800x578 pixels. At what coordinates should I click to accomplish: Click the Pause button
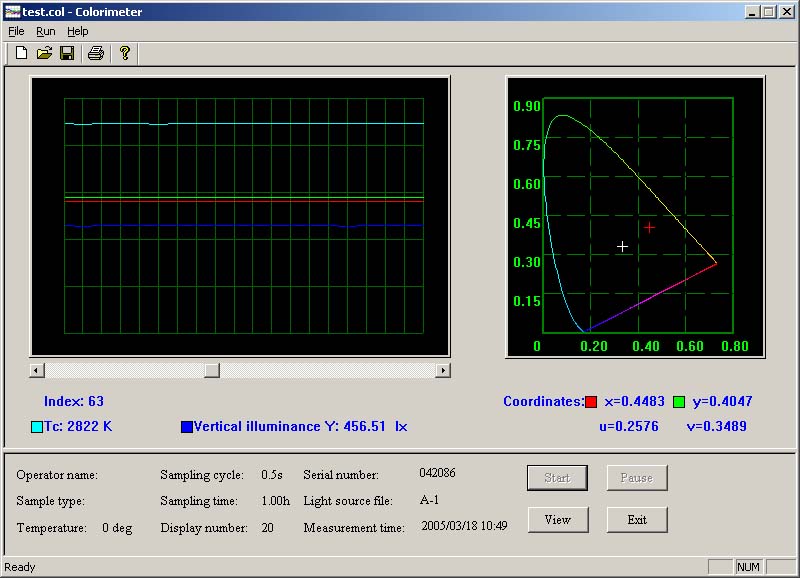[x=637, y=478]
